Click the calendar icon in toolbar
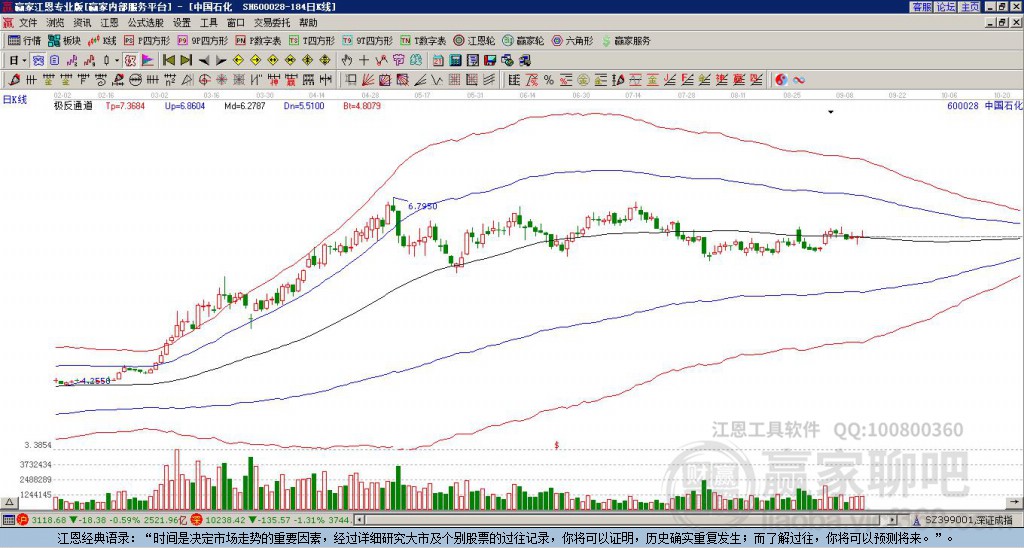 pos(438,61)
